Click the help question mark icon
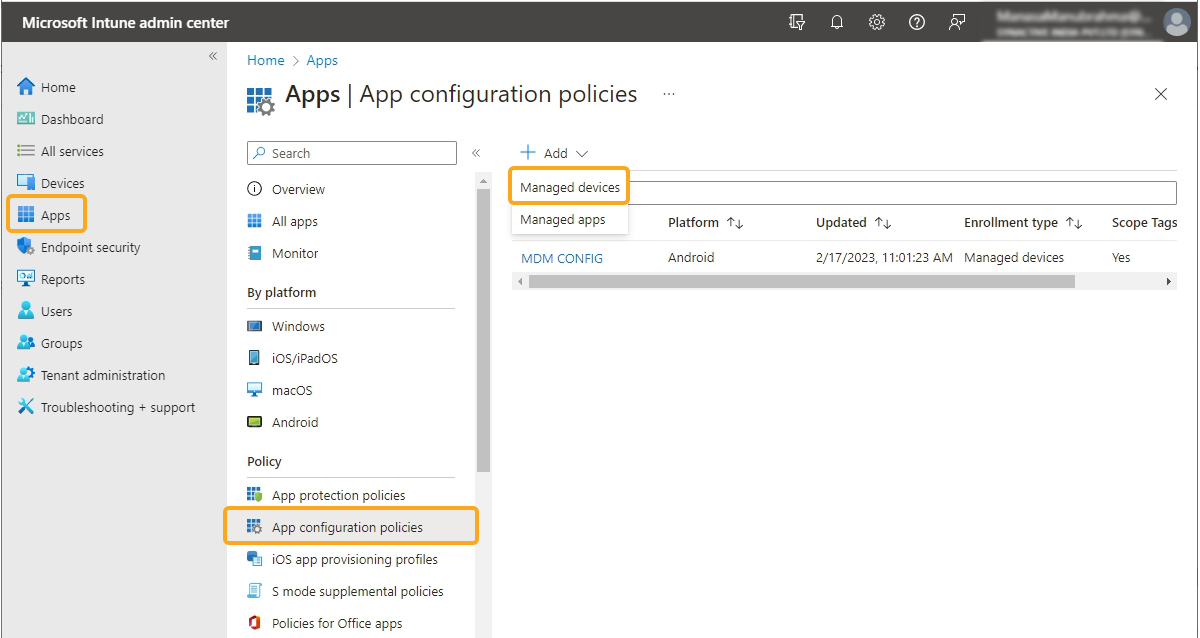This screenshot has width=1200, height=638. [x=917, y=22]
